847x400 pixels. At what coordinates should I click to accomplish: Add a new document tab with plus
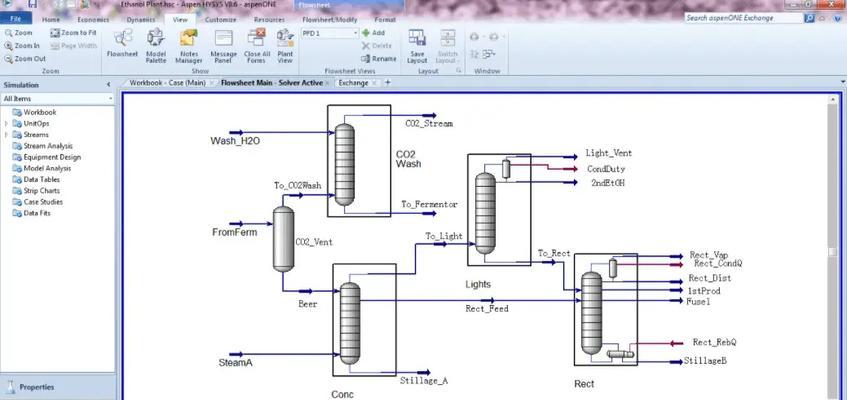click(x=387, y=83)
